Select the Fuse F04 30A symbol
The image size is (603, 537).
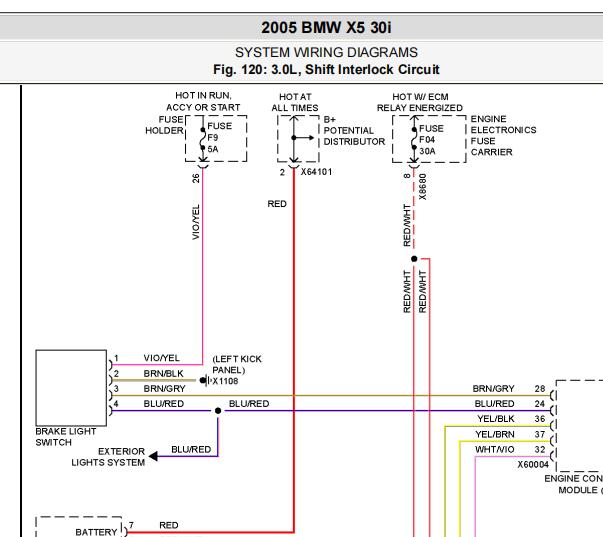click(414, 139)
